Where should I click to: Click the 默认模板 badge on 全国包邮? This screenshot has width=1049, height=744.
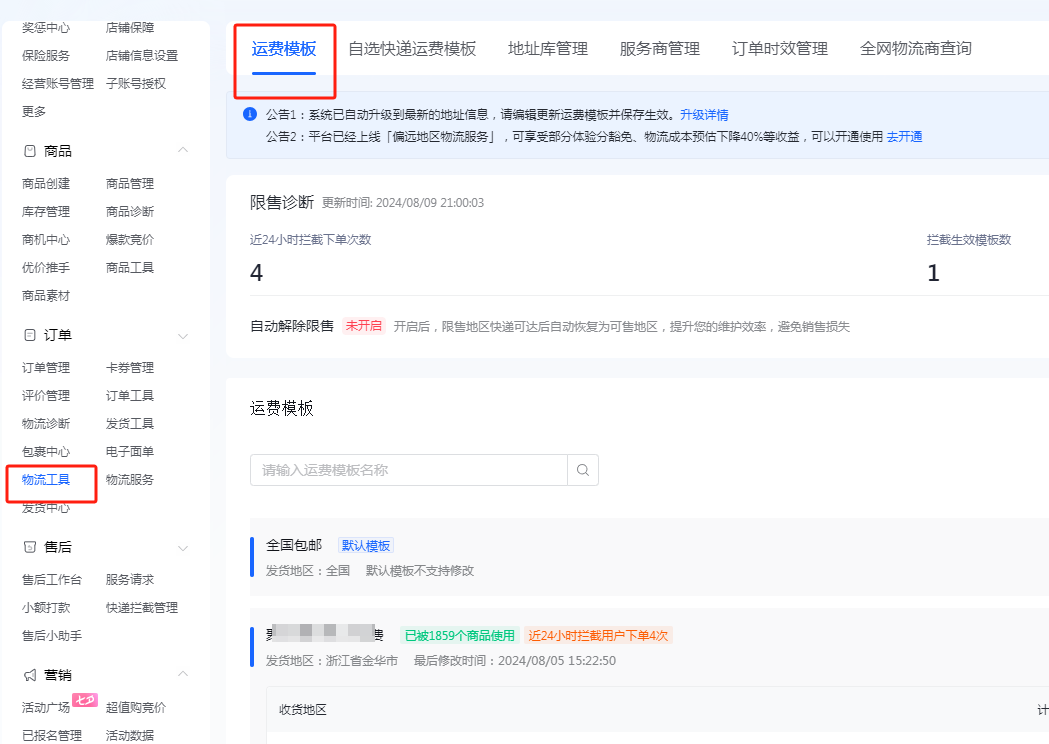click(x=367, y=544)
